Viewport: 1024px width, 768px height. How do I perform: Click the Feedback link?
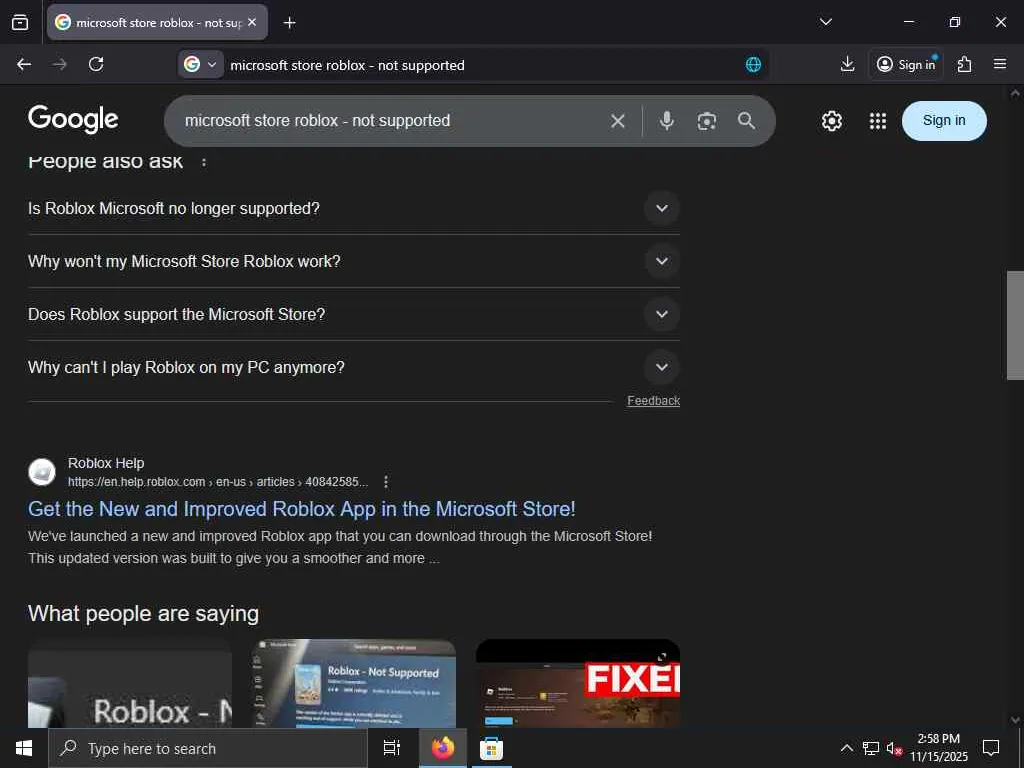pos(653,400)
